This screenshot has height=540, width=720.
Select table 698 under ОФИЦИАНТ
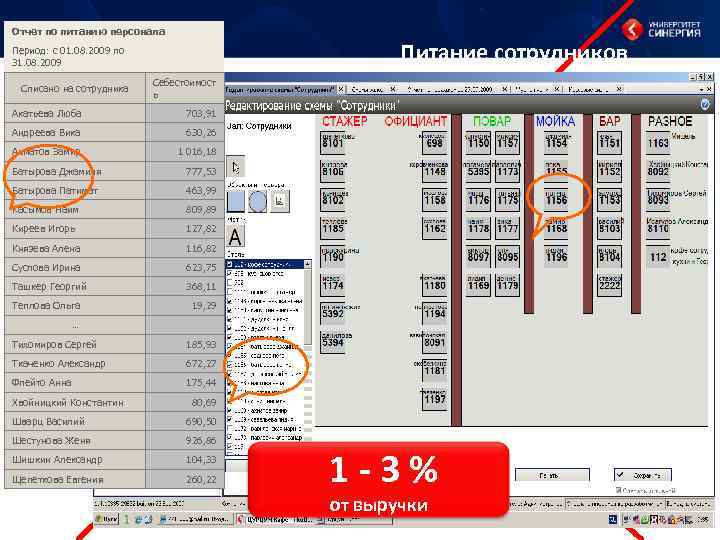click(435, 143)
